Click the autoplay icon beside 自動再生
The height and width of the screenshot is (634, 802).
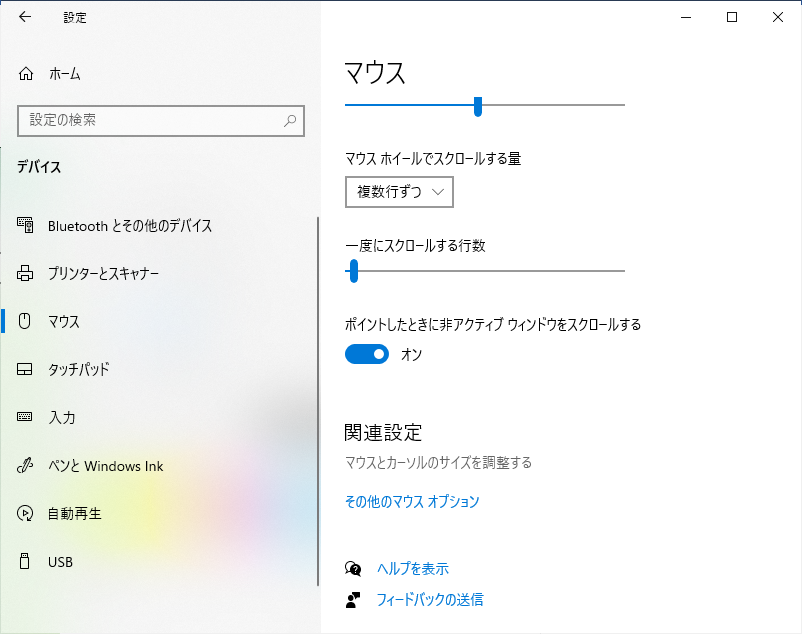(x=25, y=513)
